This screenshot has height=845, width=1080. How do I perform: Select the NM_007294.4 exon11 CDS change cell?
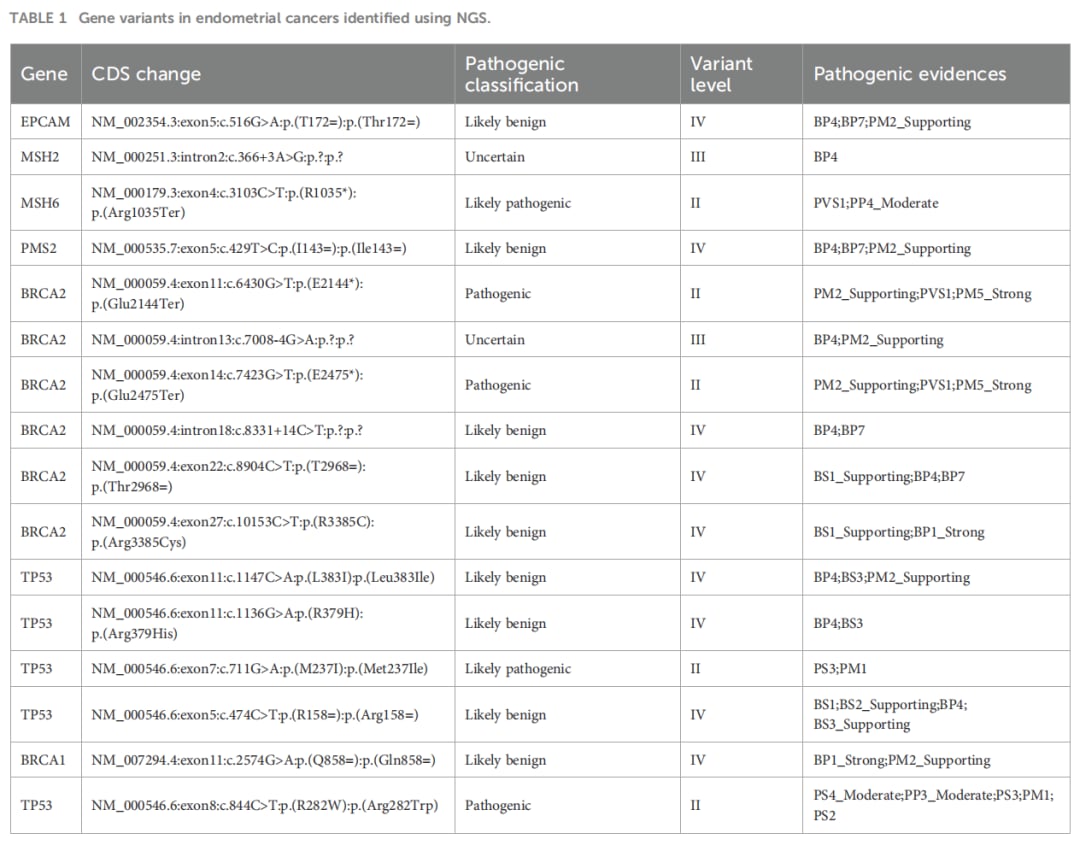(x=263, y=760)
